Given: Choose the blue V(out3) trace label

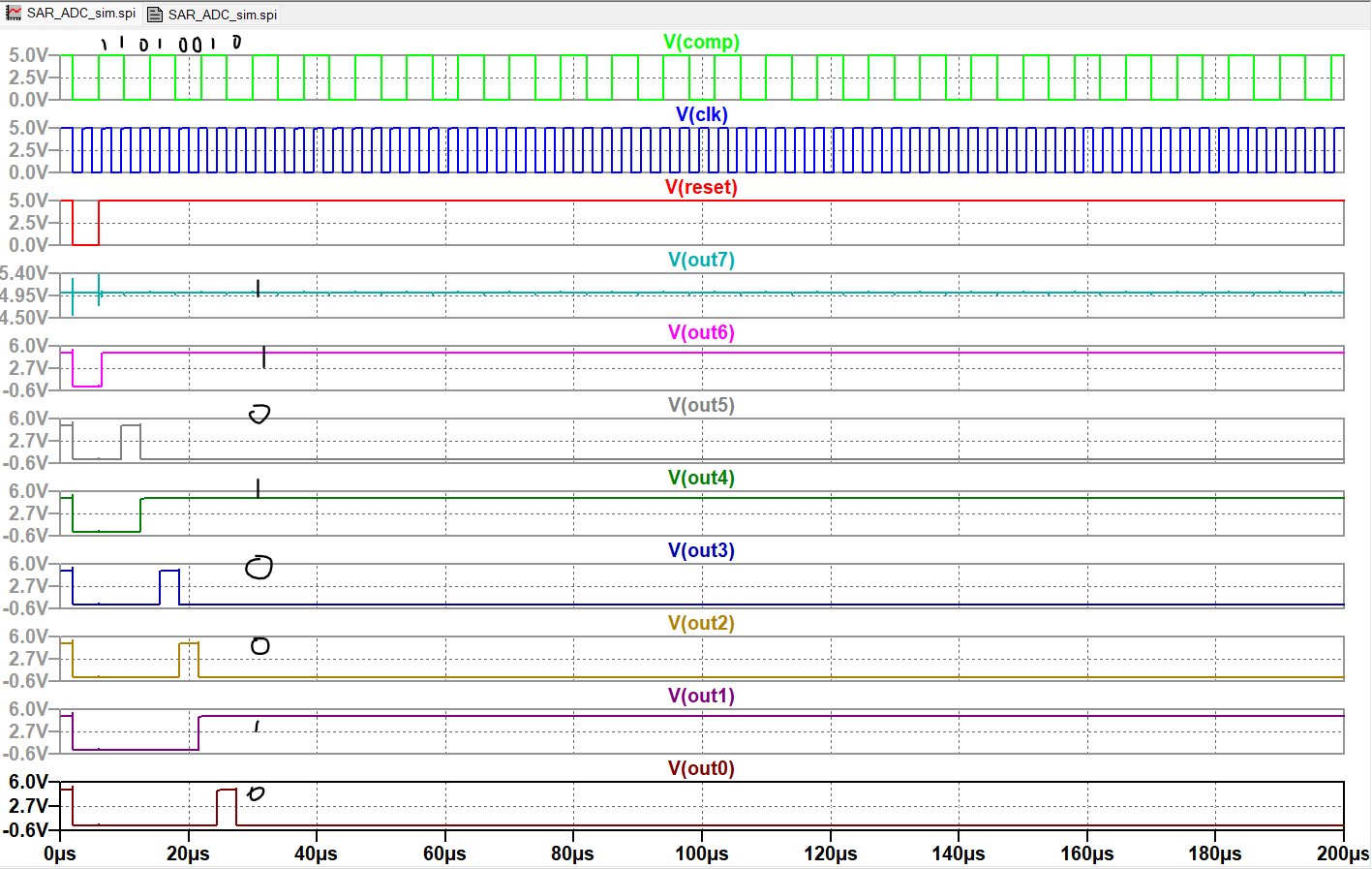Looking at the screenshot, I should [701, 550].
